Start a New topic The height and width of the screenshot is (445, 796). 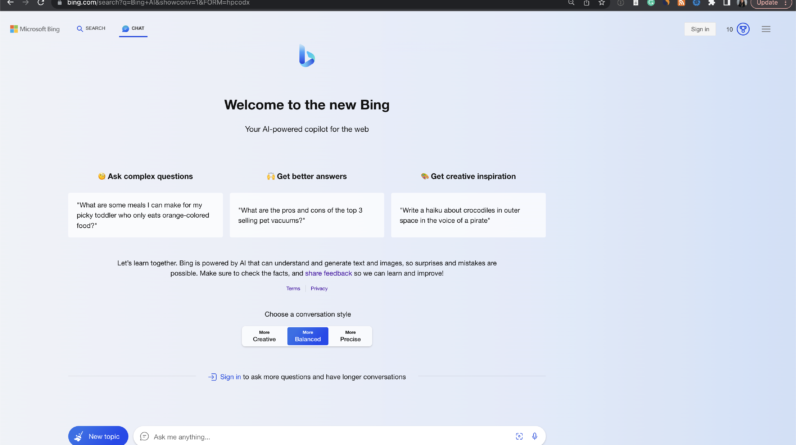pyautogui.click(x=98, y=436)
